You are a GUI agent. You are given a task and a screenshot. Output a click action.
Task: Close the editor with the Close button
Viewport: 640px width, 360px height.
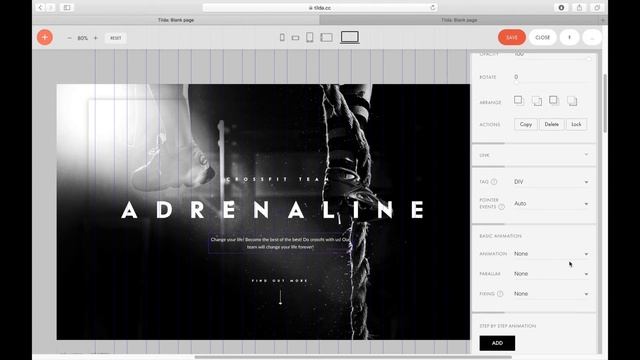coord(542,38)
